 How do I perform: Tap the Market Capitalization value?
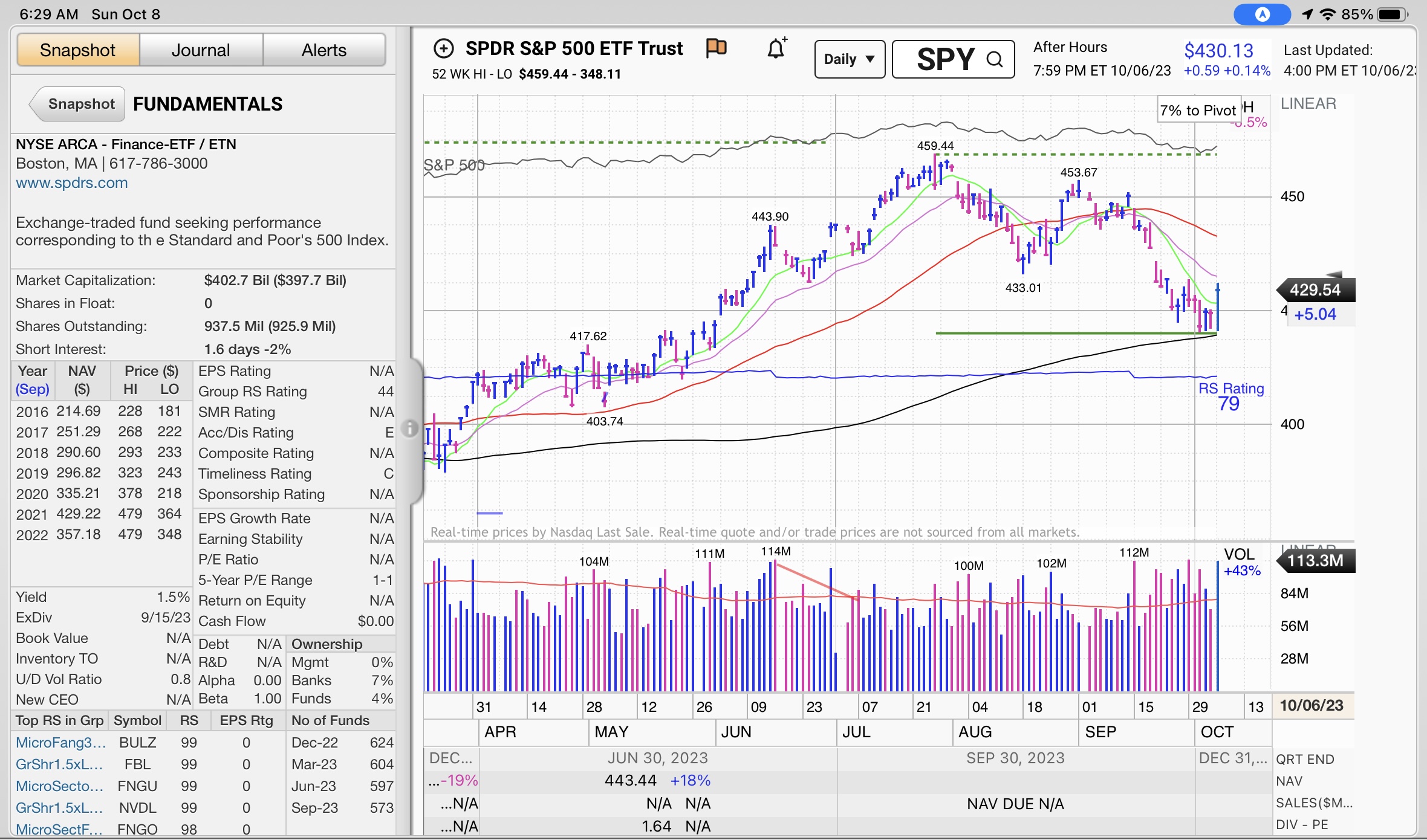[275, 280]
